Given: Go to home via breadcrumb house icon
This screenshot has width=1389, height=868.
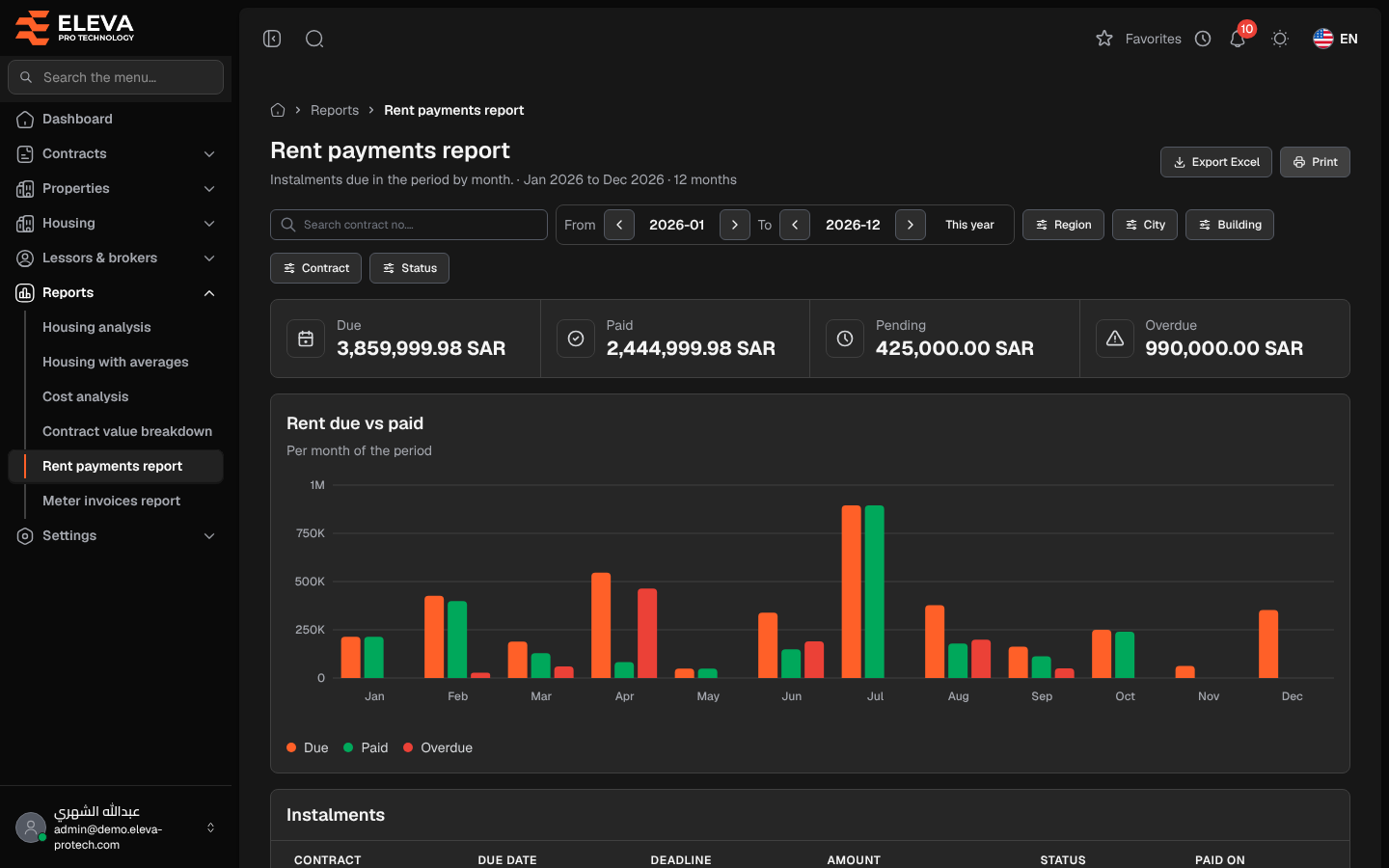Looking at the screenshot, I should coord(278,110).
